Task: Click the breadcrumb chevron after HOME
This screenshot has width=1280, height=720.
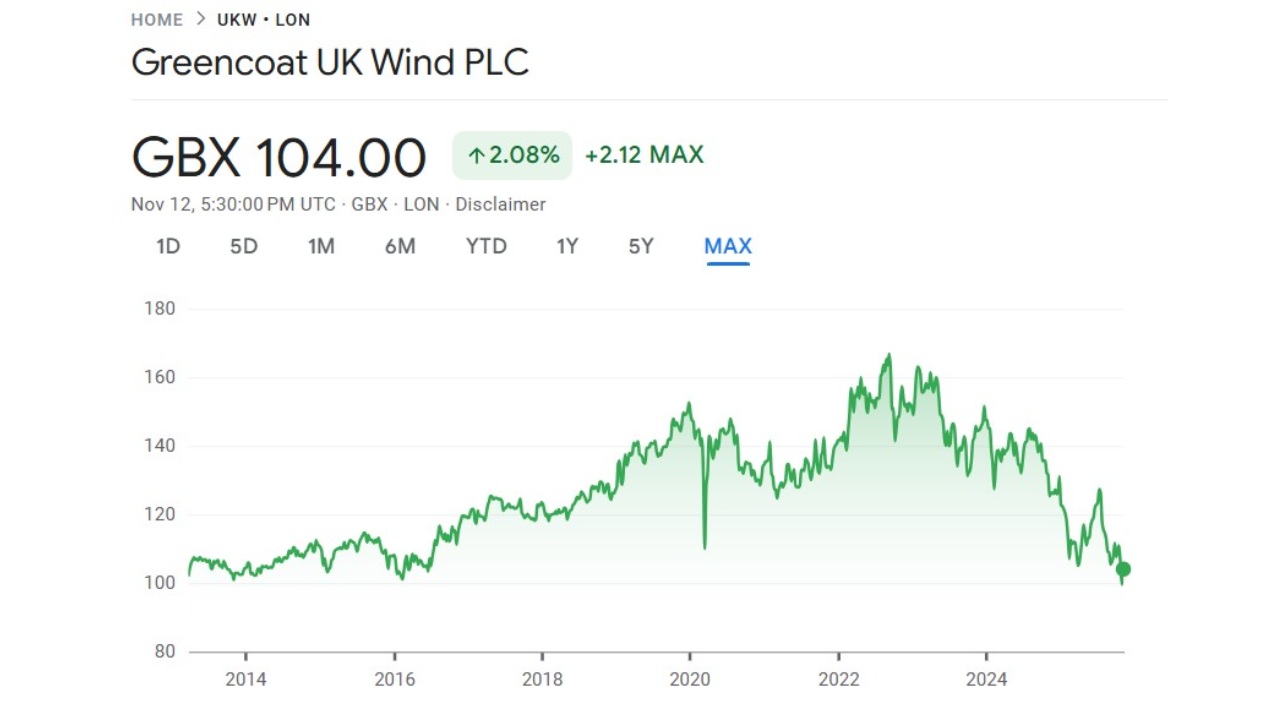Action: (200, 19)
